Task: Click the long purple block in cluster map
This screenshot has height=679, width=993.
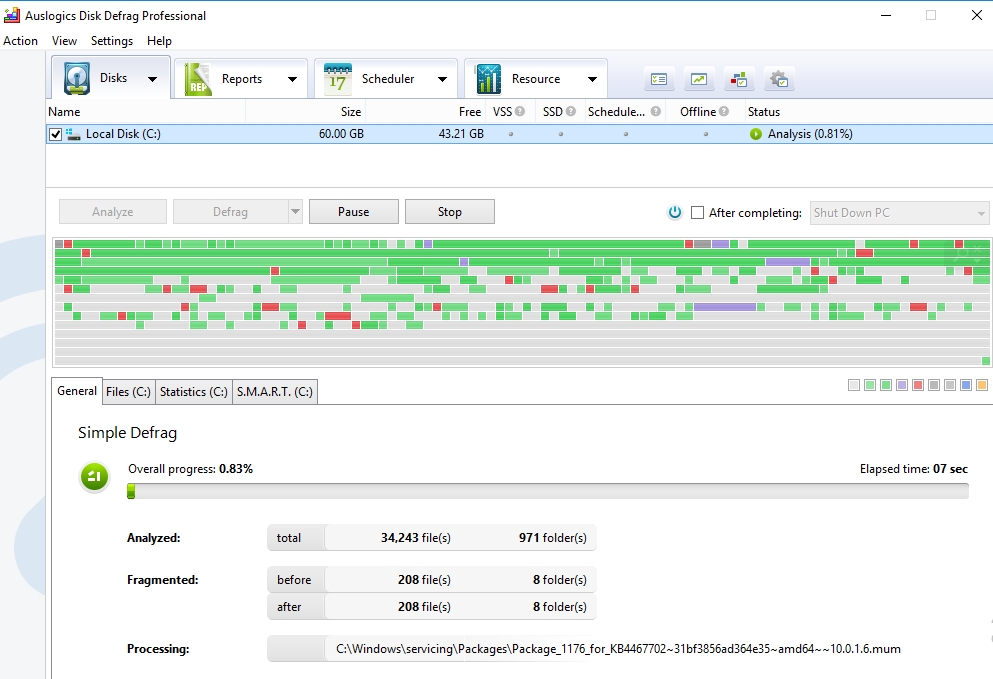Action: (724, 307)
